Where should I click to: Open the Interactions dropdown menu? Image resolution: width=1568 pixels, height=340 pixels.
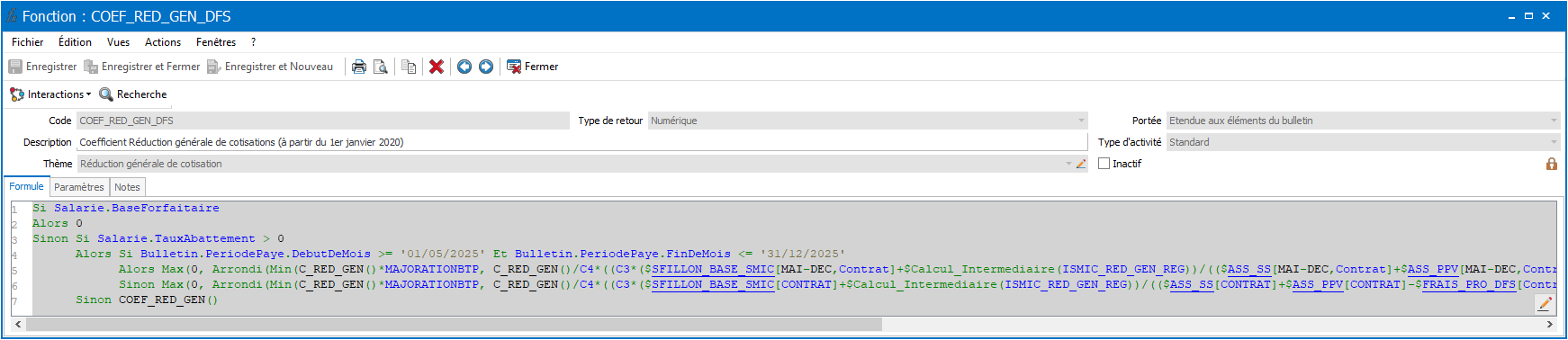pyautogui.click(x=50, y=94)
